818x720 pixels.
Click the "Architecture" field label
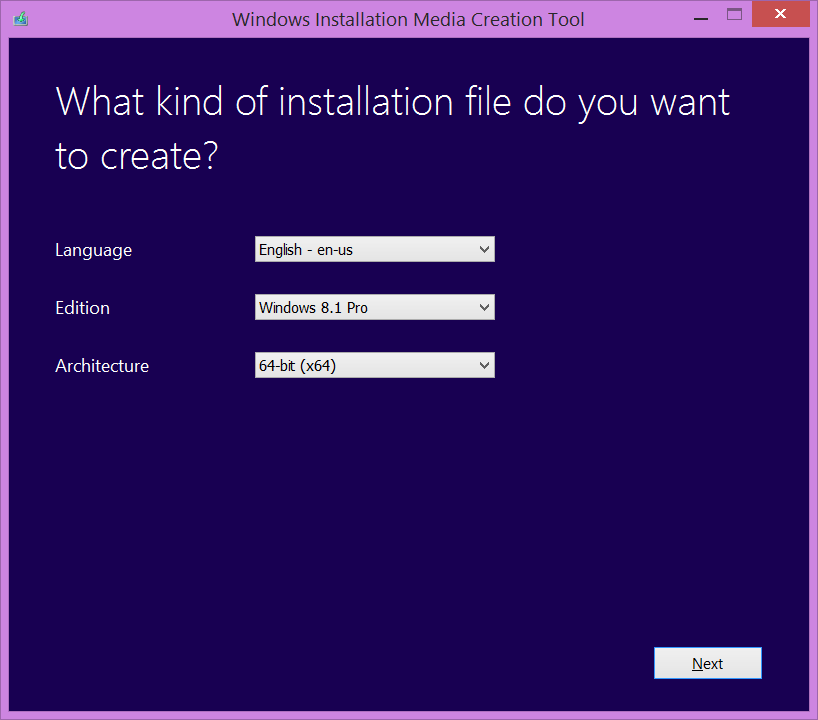[x=102, y=366]
